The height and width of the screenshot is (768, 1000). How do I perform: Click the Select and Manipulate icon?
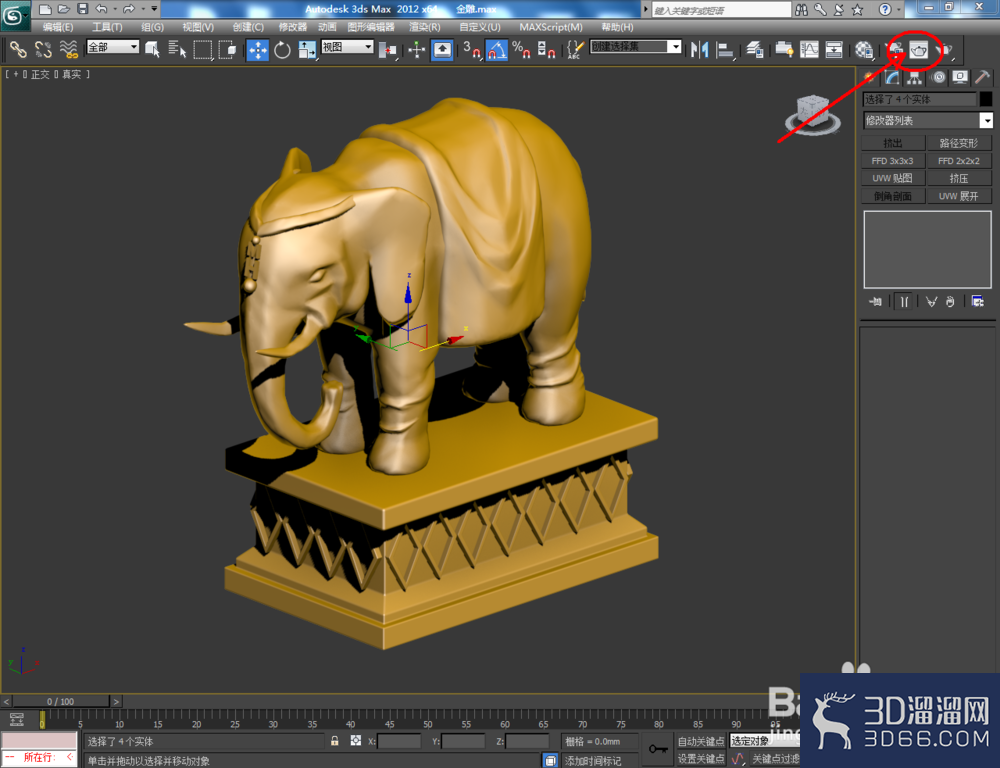416,49
